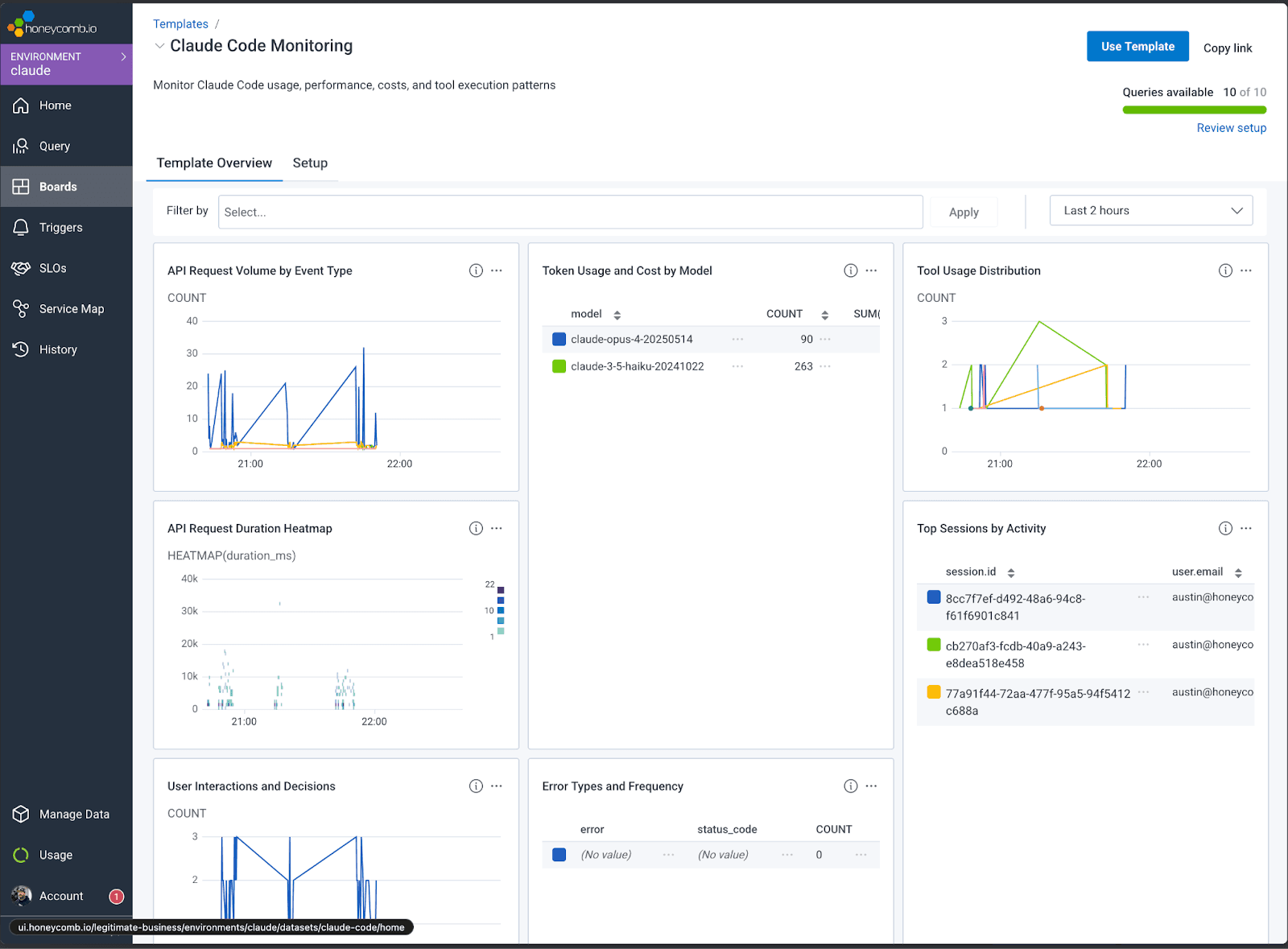Navigate back via the Templates breadcrumb
The image size is (1288, 949).
pos(180,23)
